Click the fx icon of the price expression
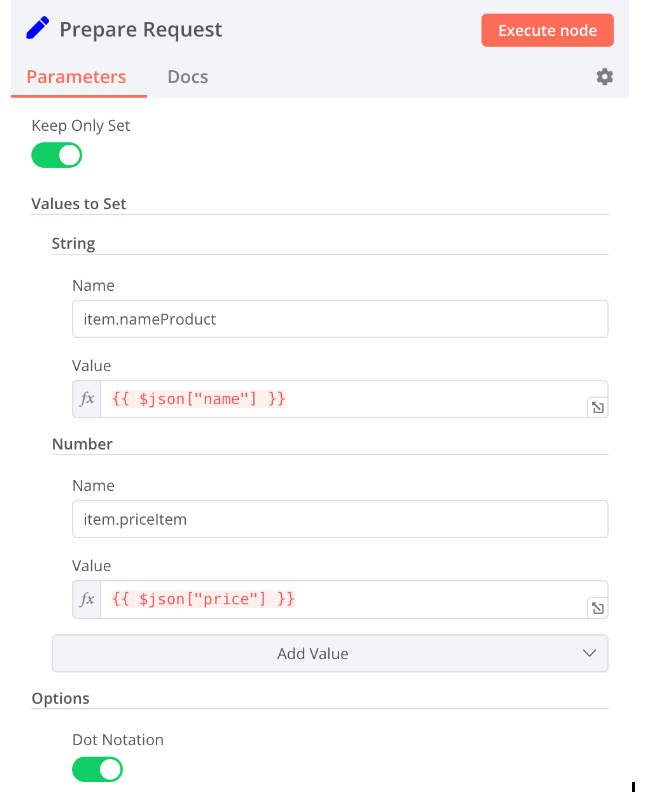The height and width of the screenshot is (792, 657). (x=87, y=599)
